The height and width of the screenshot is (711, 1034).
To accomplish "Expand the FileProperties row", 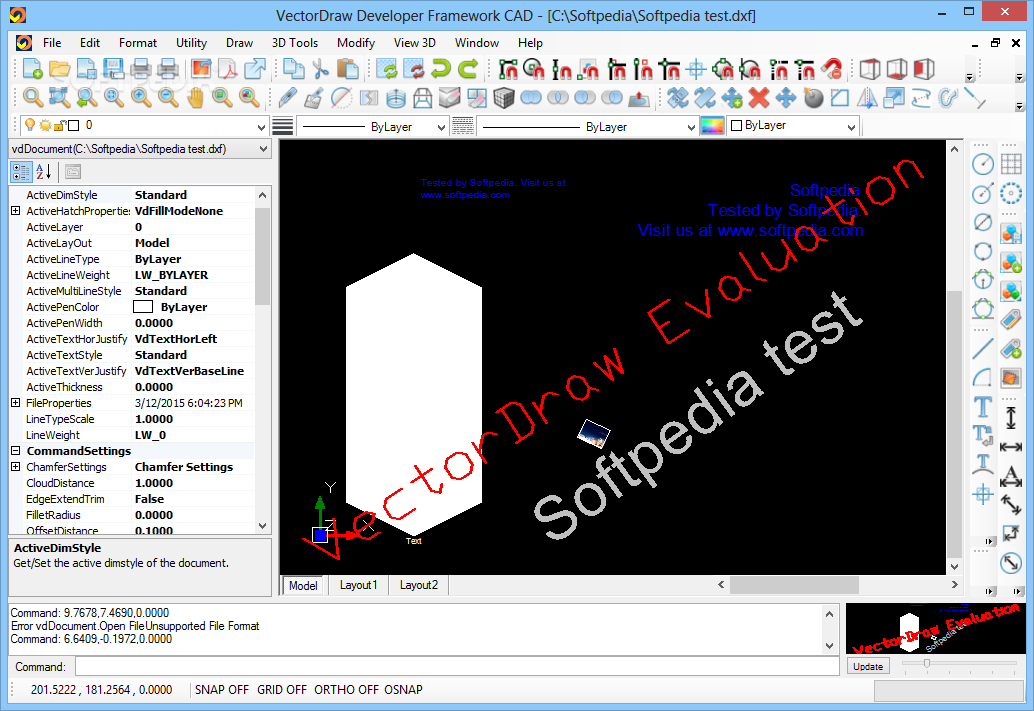I will tap(16, 403).
